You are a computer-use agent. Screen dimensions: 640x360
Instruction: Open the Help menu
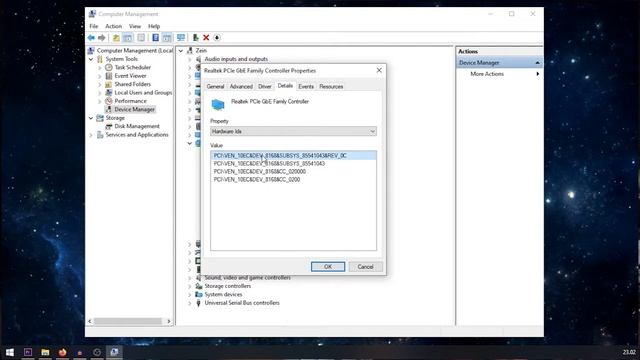click(154, 26)
